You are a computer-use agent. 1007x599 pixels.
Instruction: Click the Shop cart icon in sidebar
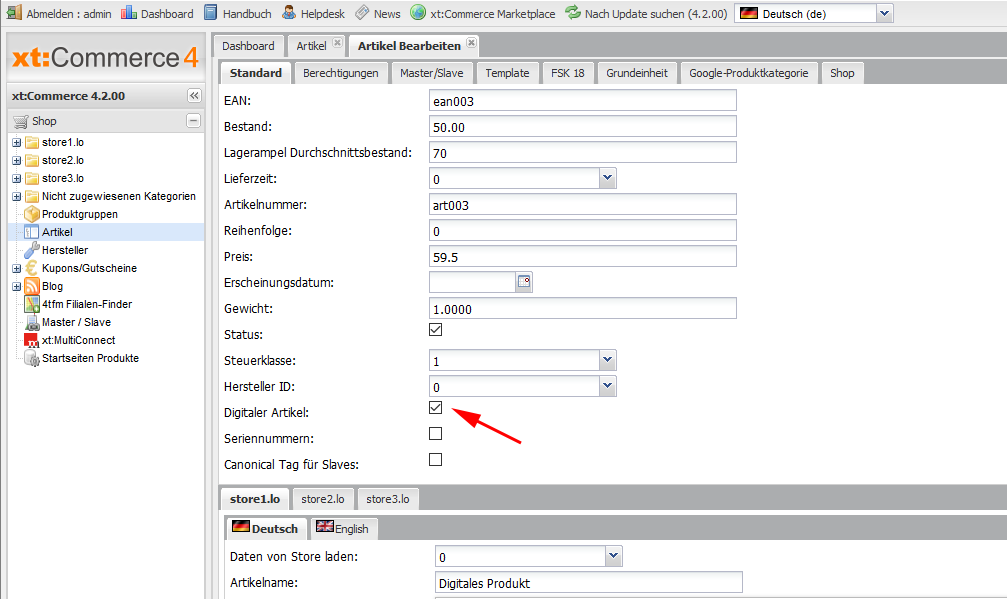coord(21,121)
